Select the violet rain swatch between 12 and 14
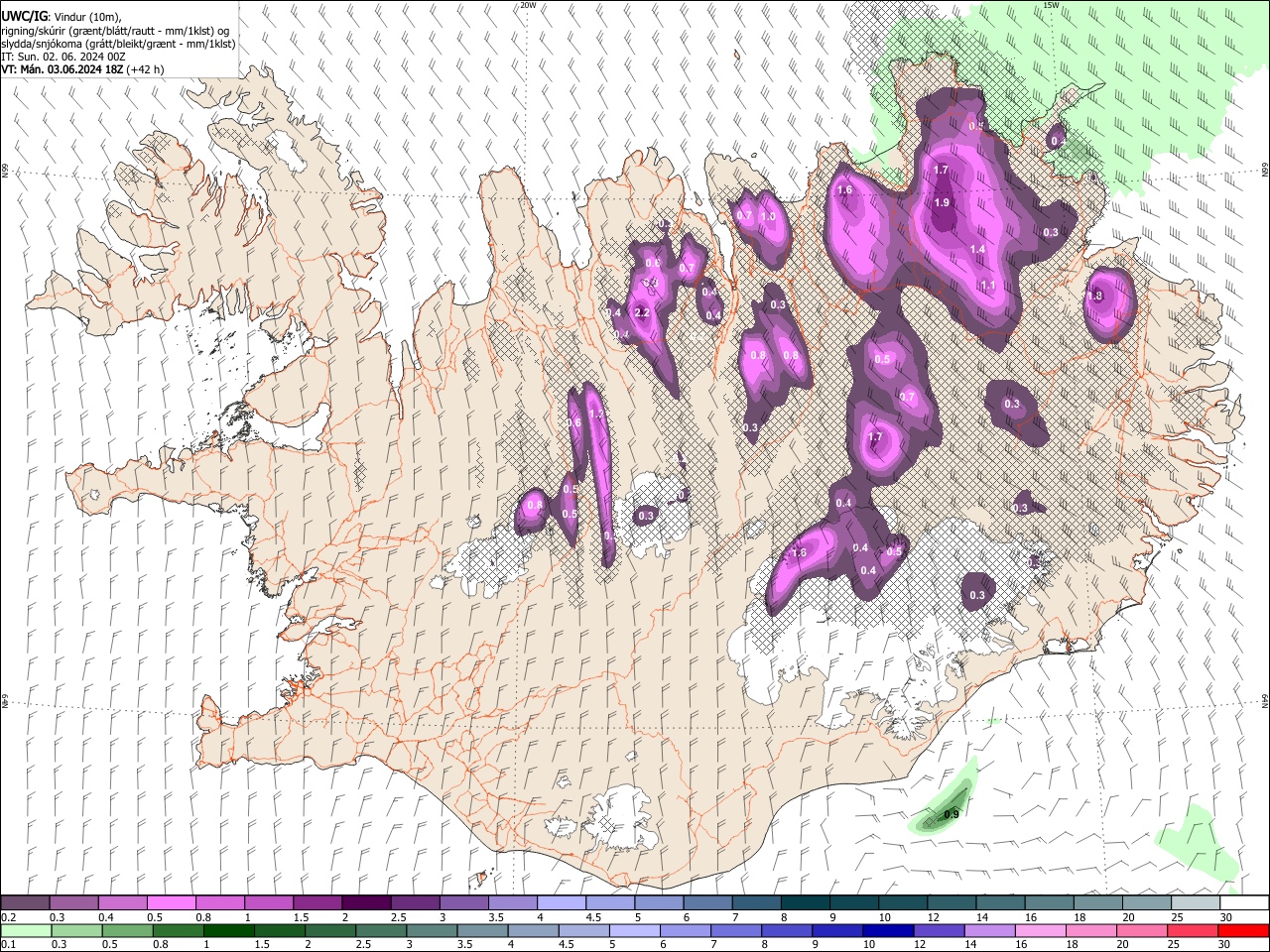This screenshot has height=952, width=1270. pyautogui.click(x=939, y=930)
